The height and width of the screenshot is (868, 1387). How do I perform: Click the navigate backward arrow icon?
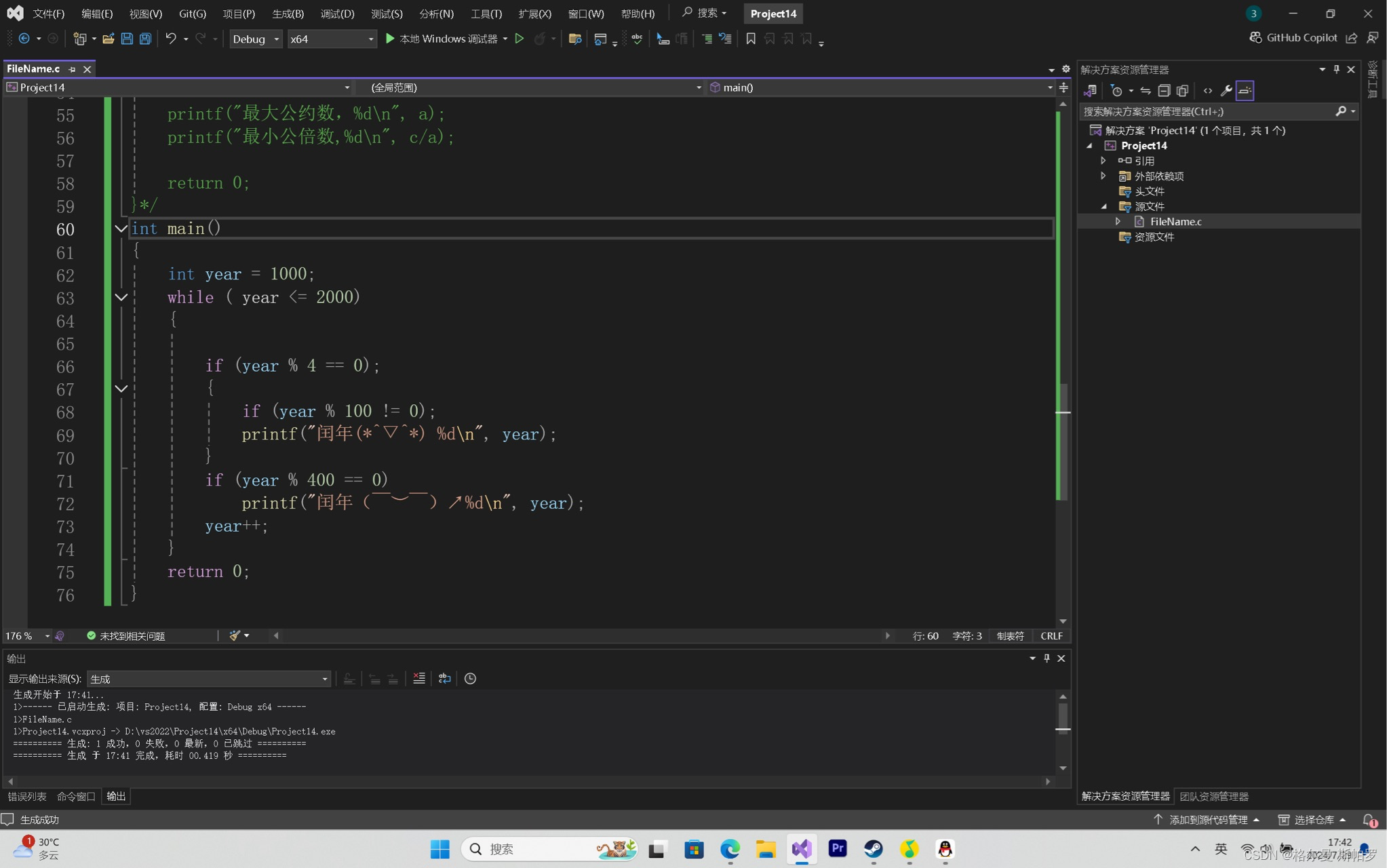(24, 39)
